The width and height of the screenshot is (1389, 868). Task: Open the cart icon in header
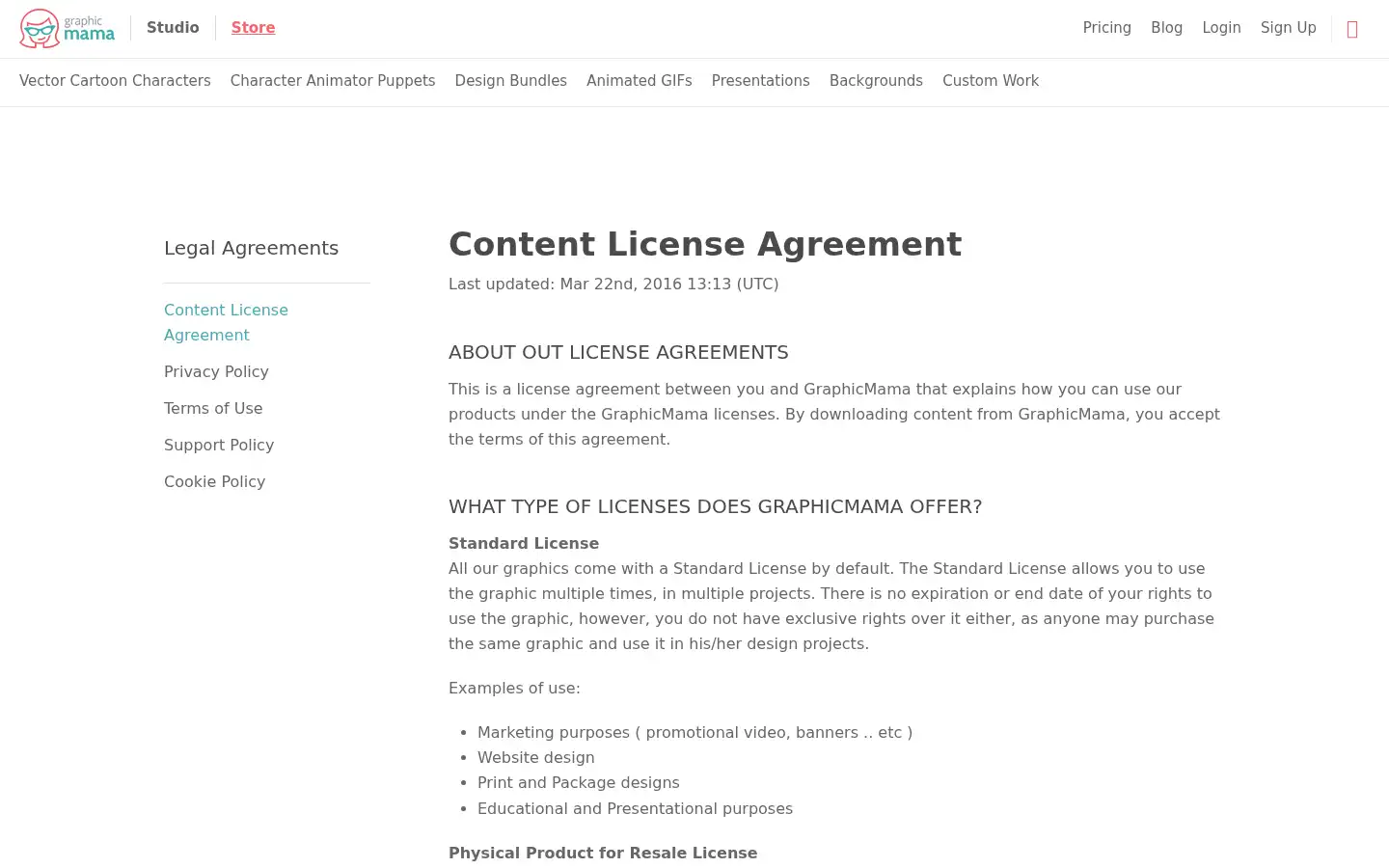pyautogui.click(x=1352, y=29)
